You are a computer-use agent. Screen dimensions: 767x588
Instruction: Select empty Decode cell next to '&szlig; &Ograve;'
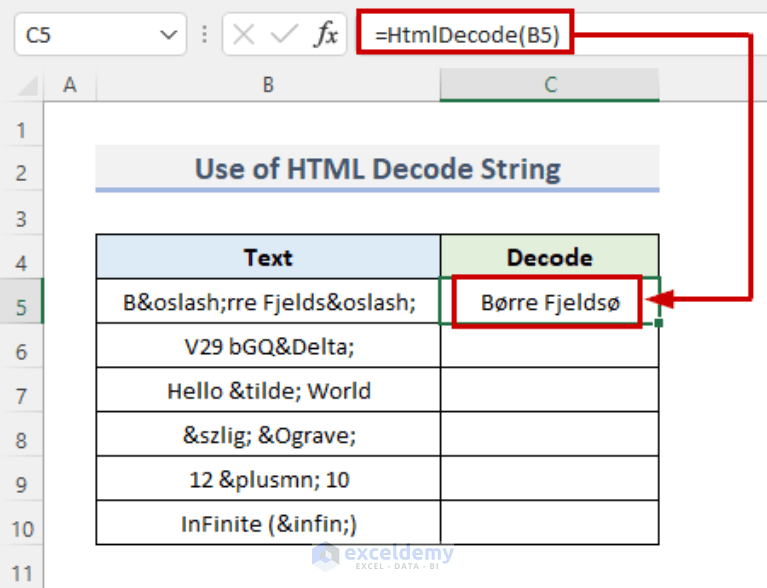550,434
